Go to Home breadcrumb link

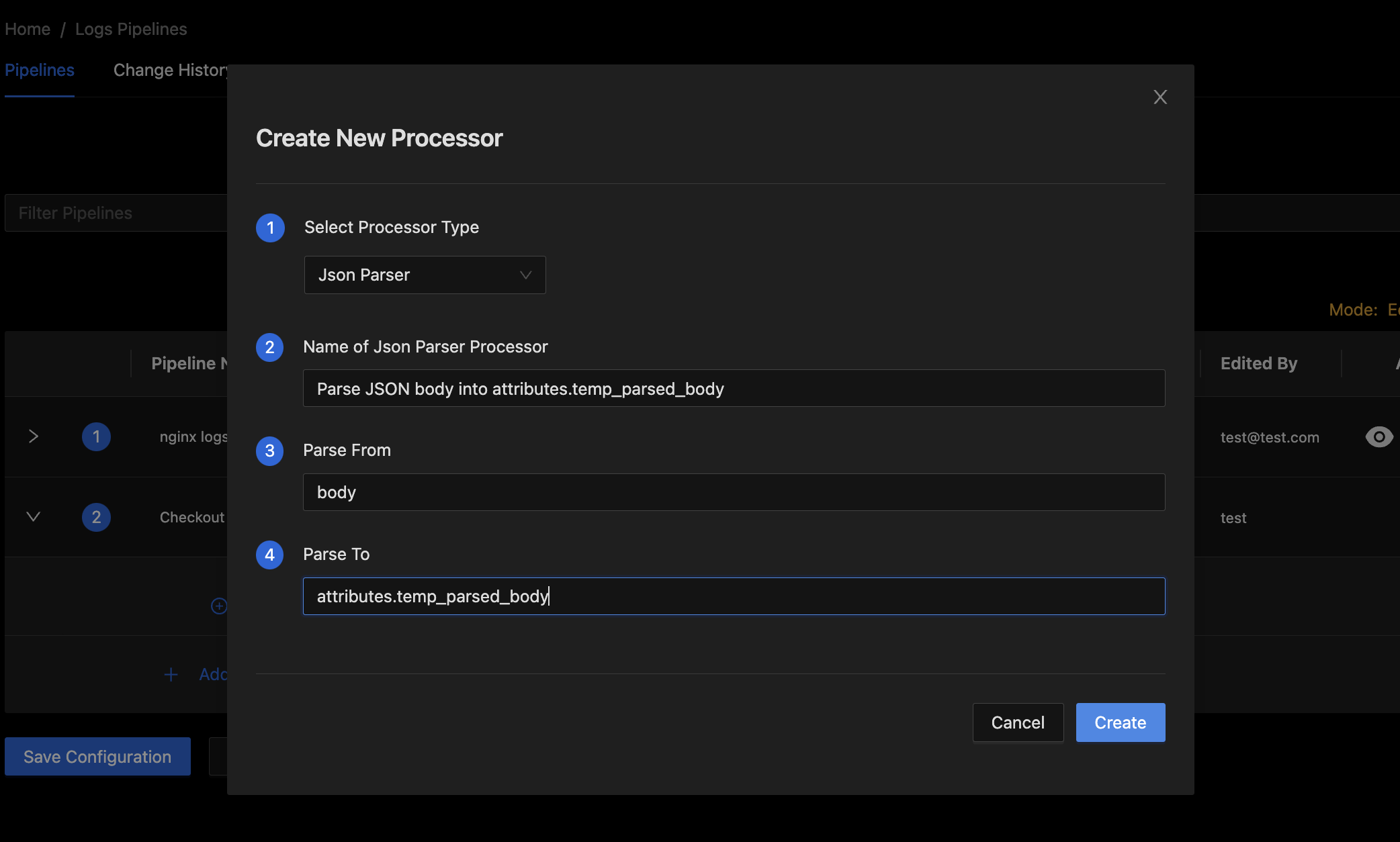click(28, 29)
